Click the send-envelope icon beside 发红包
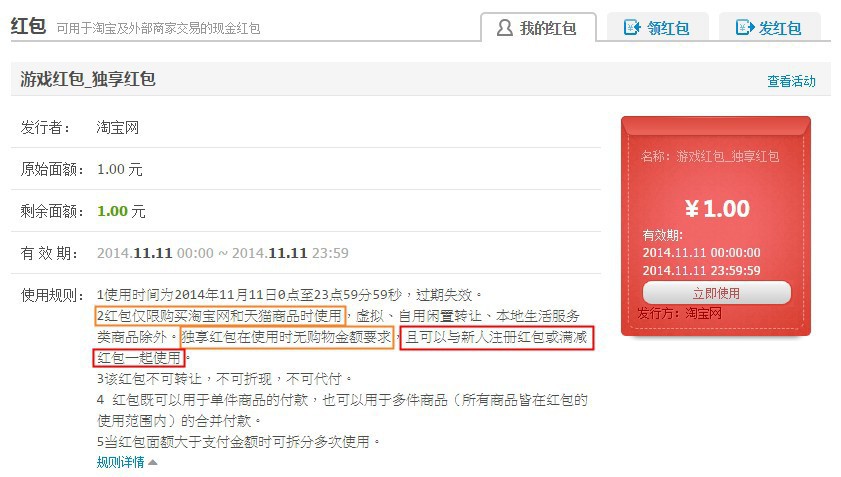 pos(745,27)
